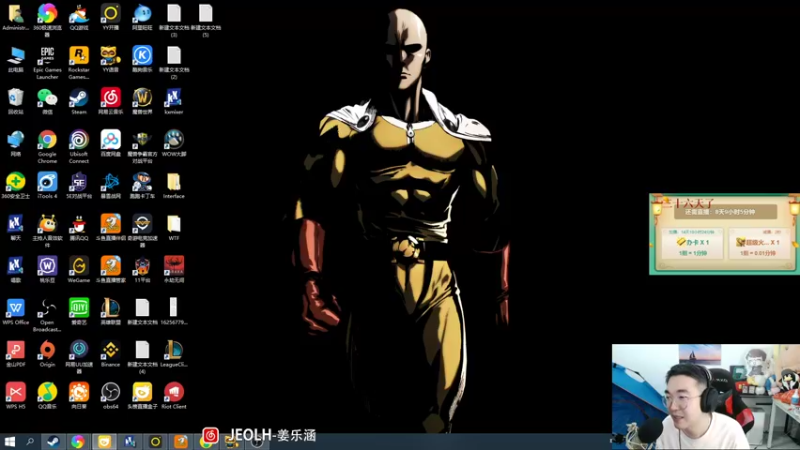Launch the Origin shortcut

(x=47, y=354)
